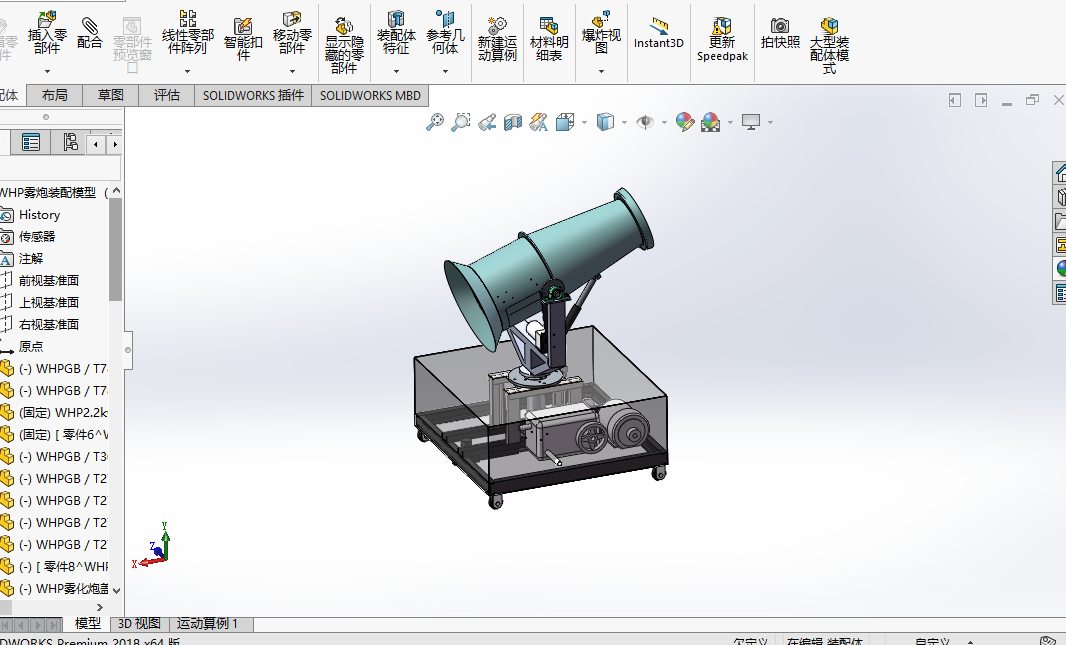Open Move Component dropdown arrow

[x=292, y=71]
